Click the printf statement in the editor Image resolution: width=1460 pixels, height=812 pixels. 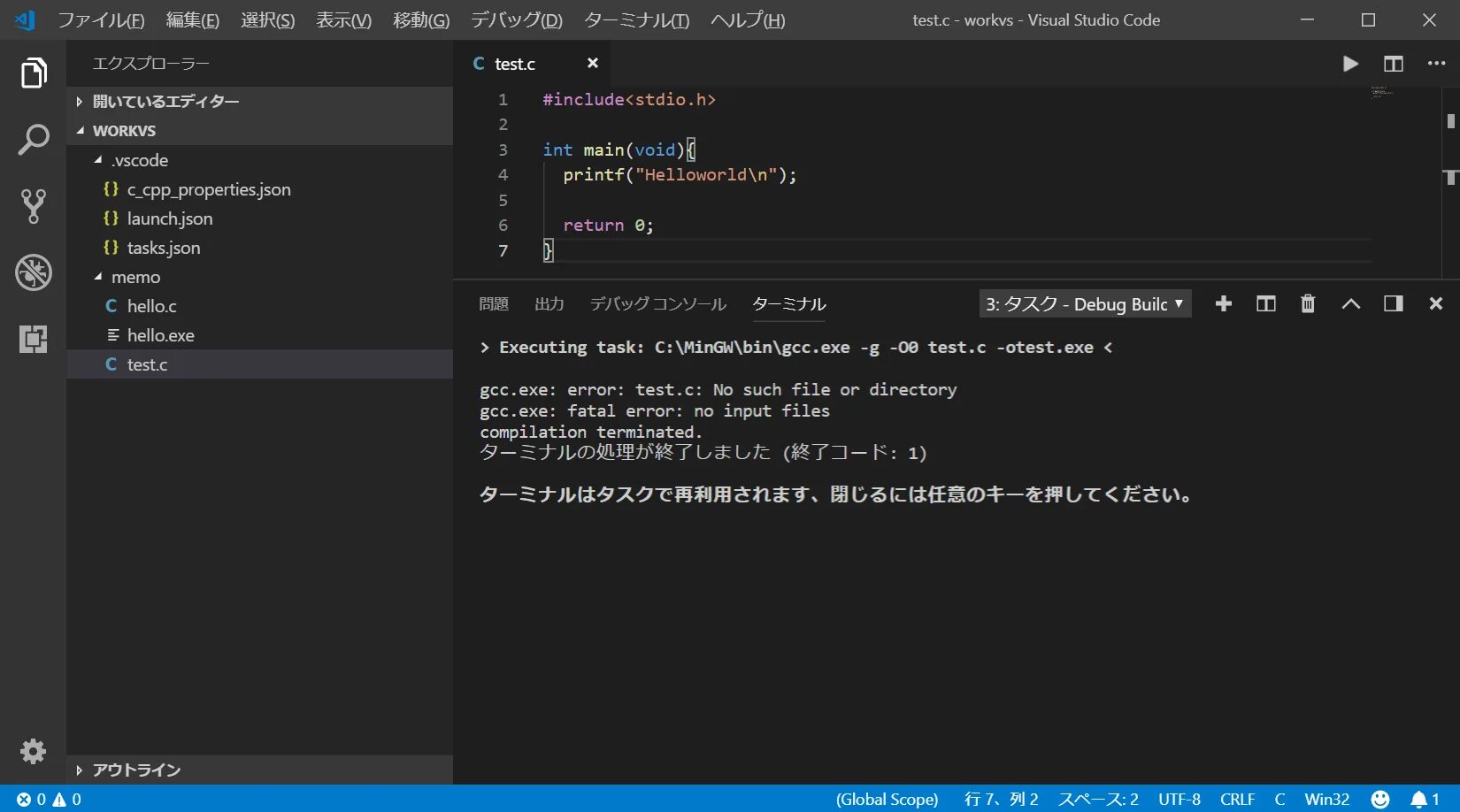(x=680, y=175)
